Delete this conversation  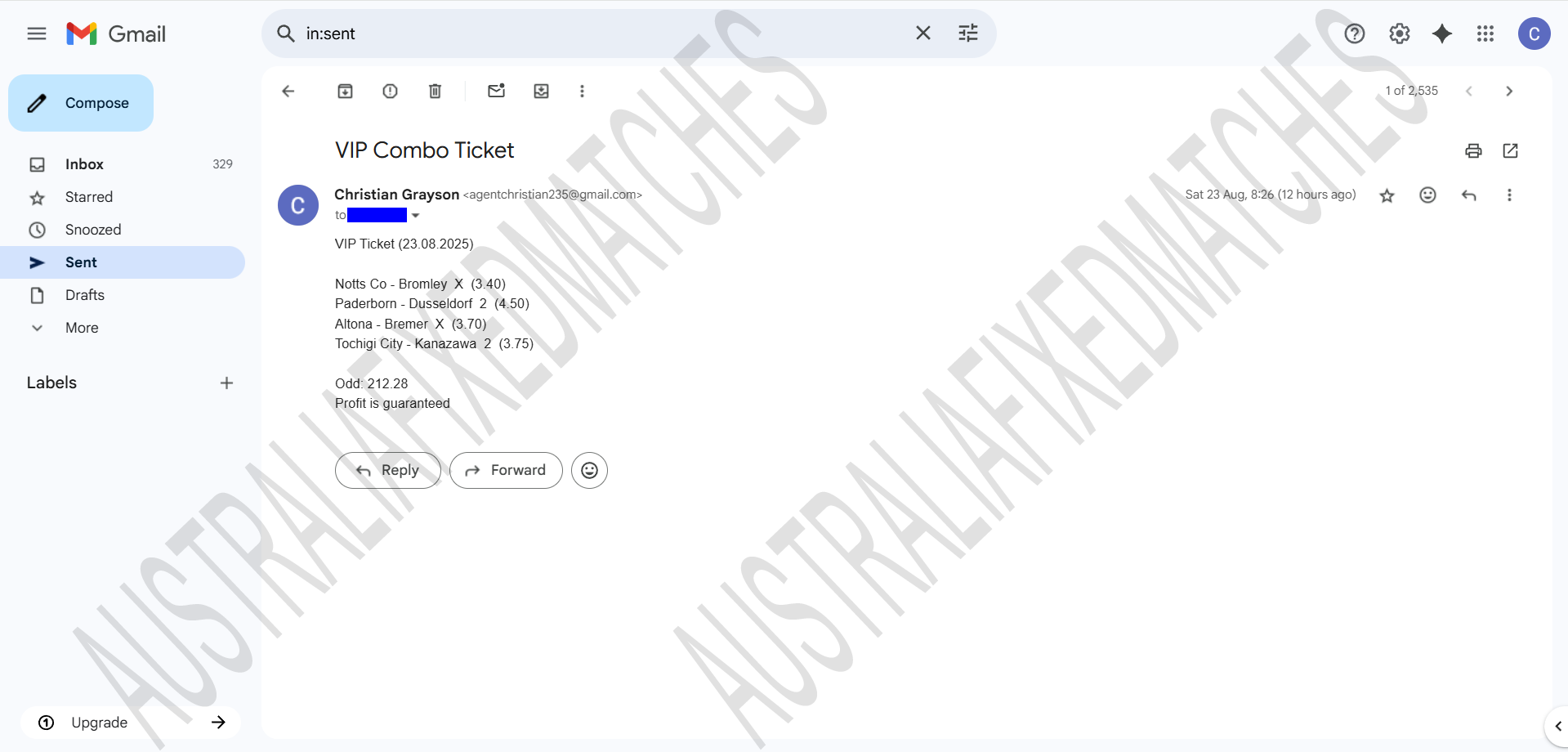(x=436, y=91)
